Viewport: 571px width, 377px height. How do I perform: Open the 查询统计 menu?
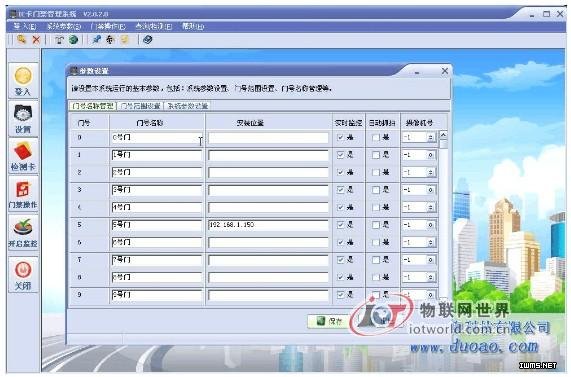[153, 26]
